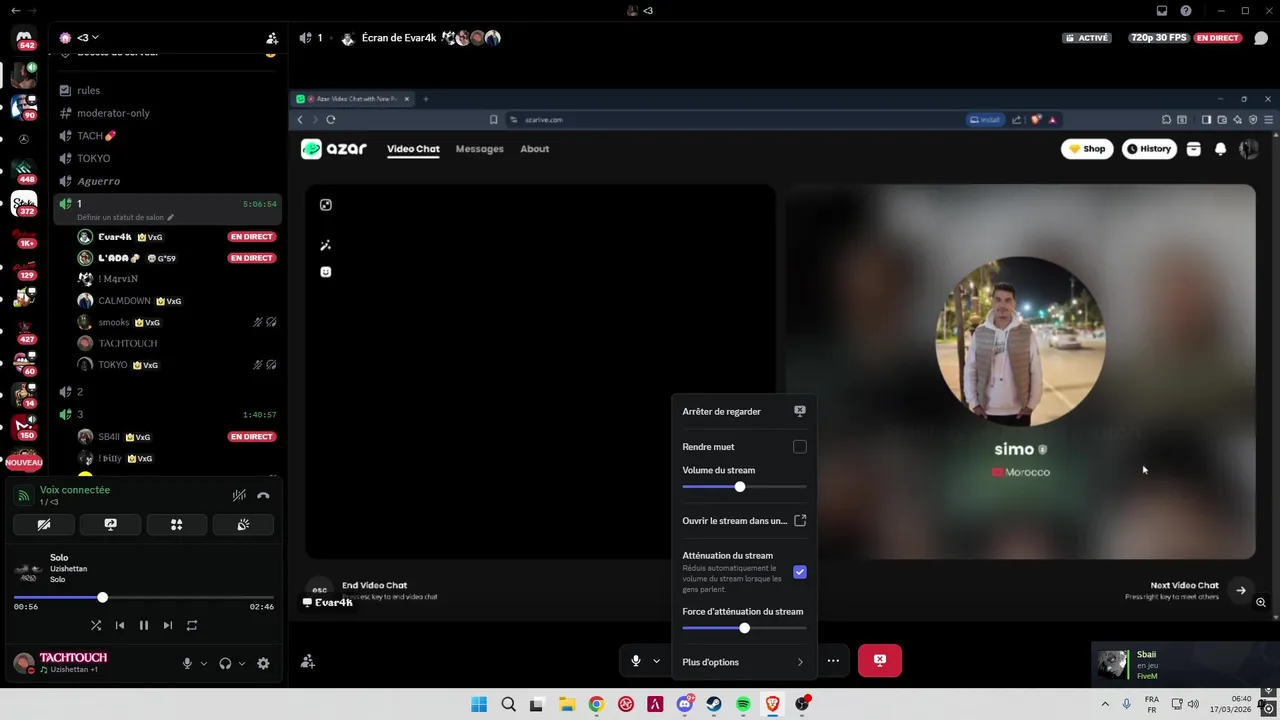
Task: Pause the song Solo
Action: point(144,625)
